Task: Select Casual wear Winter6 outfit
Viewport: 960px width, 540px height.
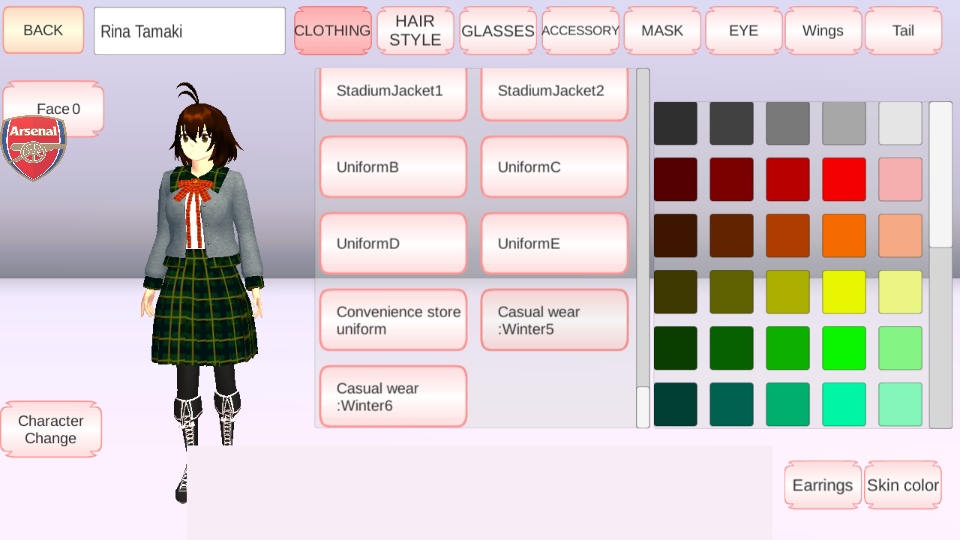Action: (x=393, y=396)
